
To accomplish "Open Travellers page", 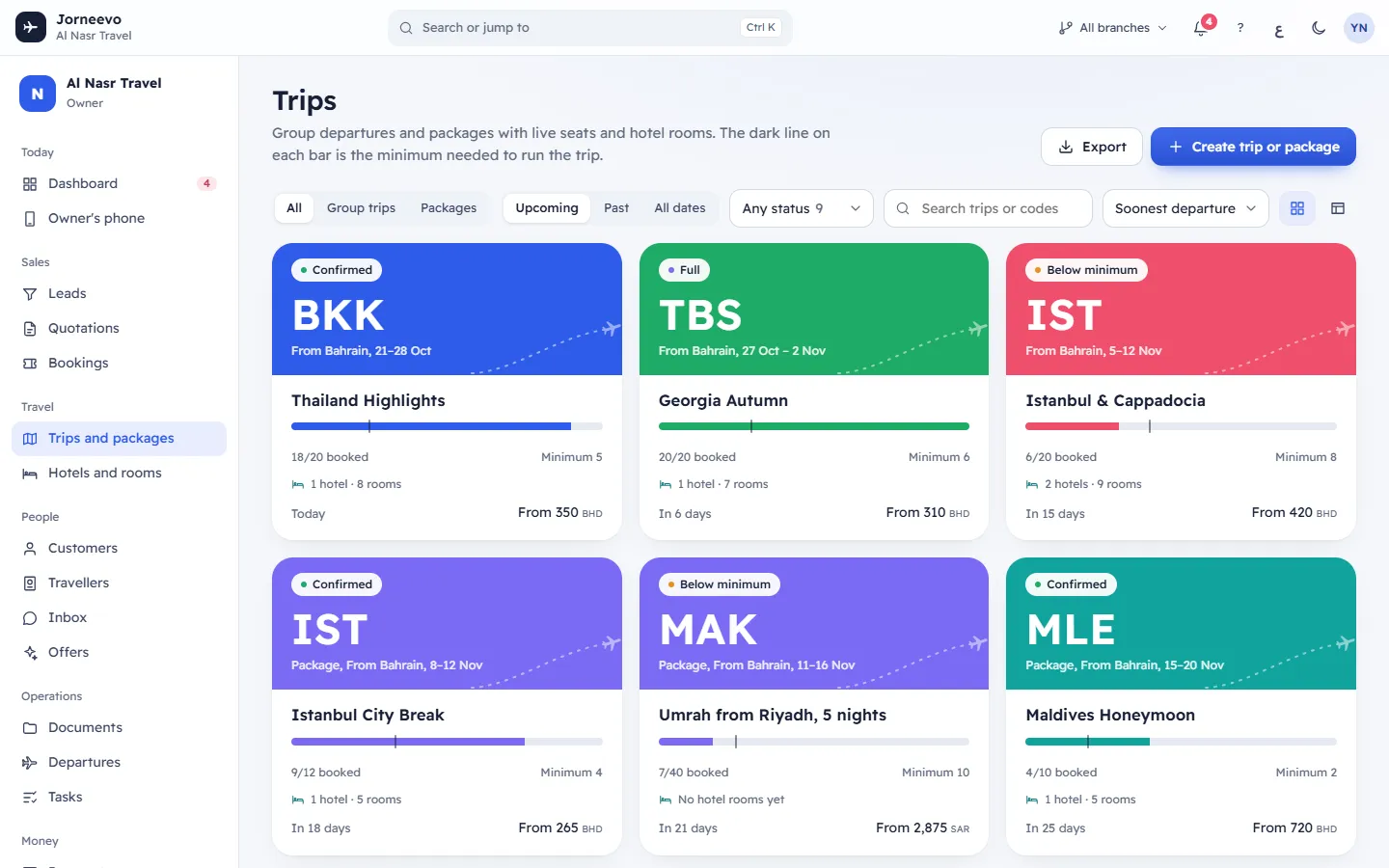I will (x=119, y=583).
